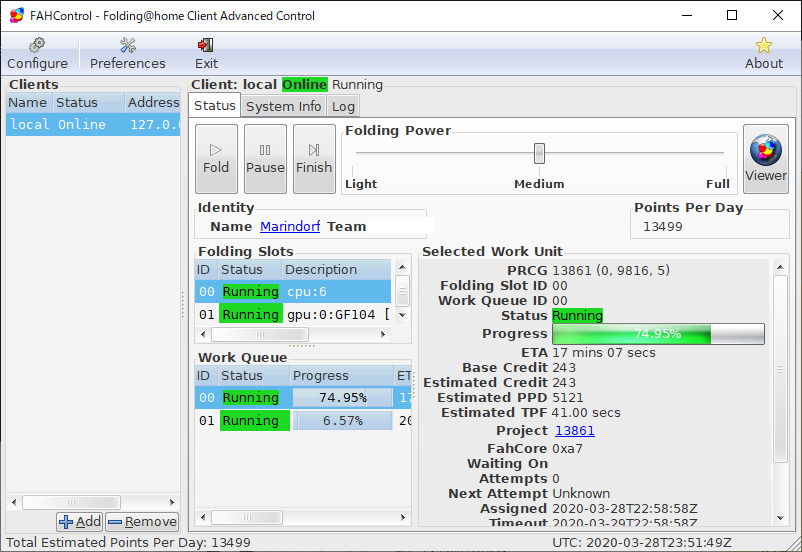Open the Configure toolbar icon
Screen dimensions: 802x552
coord(37,53)
